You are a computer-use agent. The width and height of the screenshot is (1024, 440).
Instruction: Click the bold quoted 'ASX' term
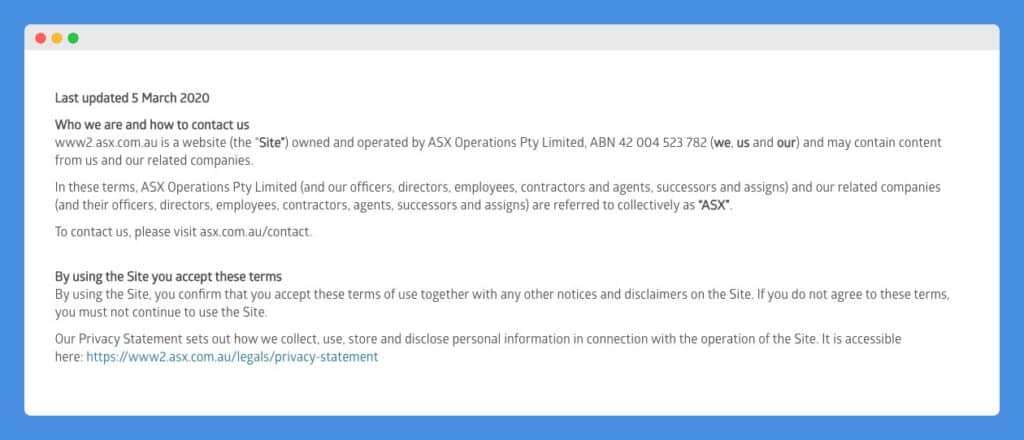coord(714,205)
